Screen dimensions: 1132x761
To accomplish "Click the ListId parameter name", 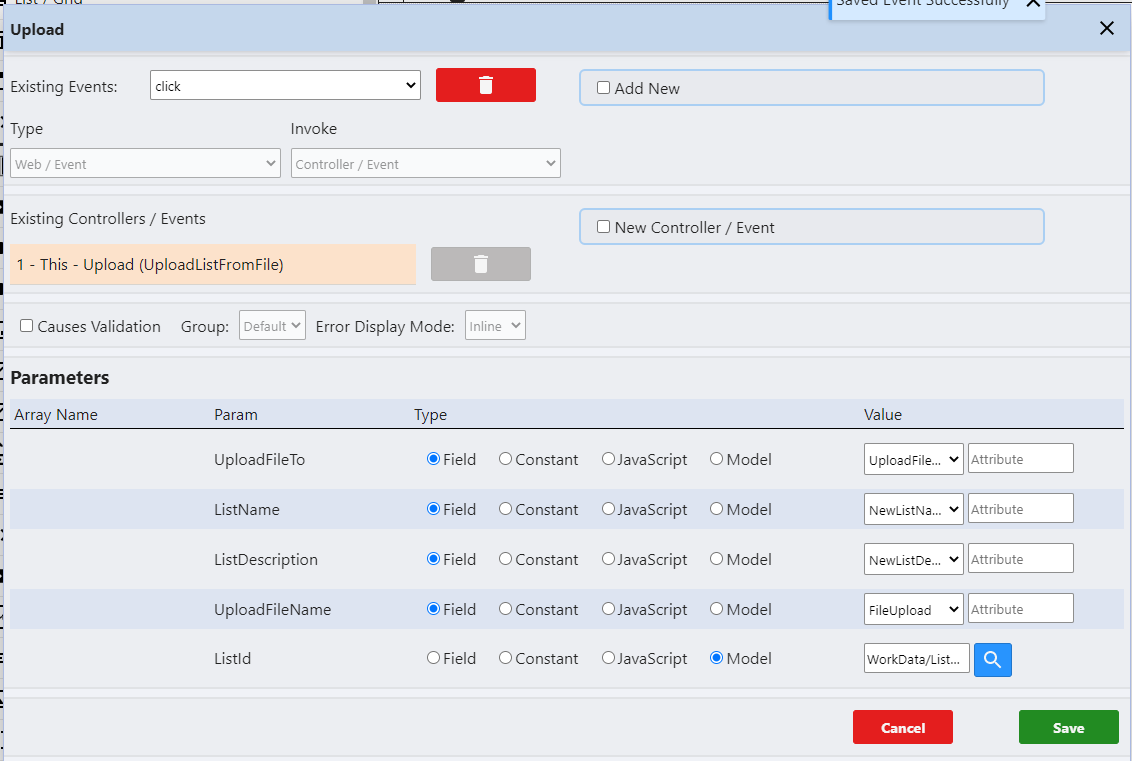I will 232,658.
